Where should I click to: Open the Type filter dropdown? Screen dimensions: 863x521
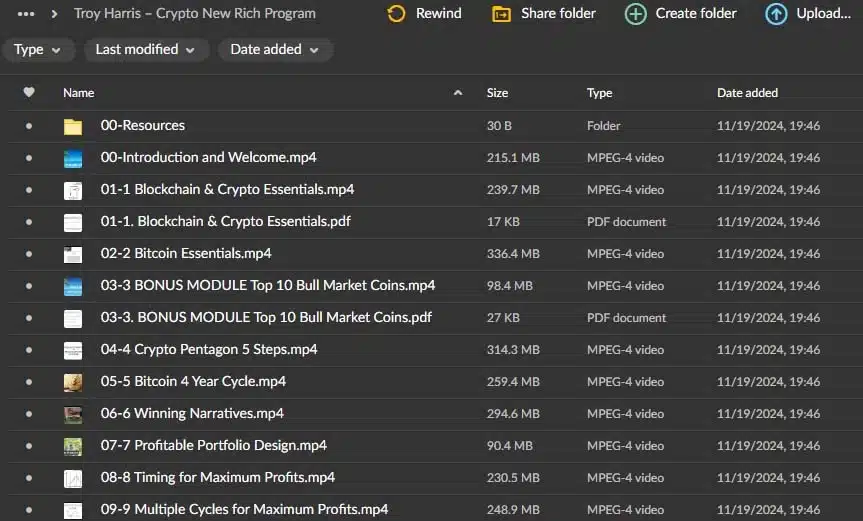[x=37, y=50]
